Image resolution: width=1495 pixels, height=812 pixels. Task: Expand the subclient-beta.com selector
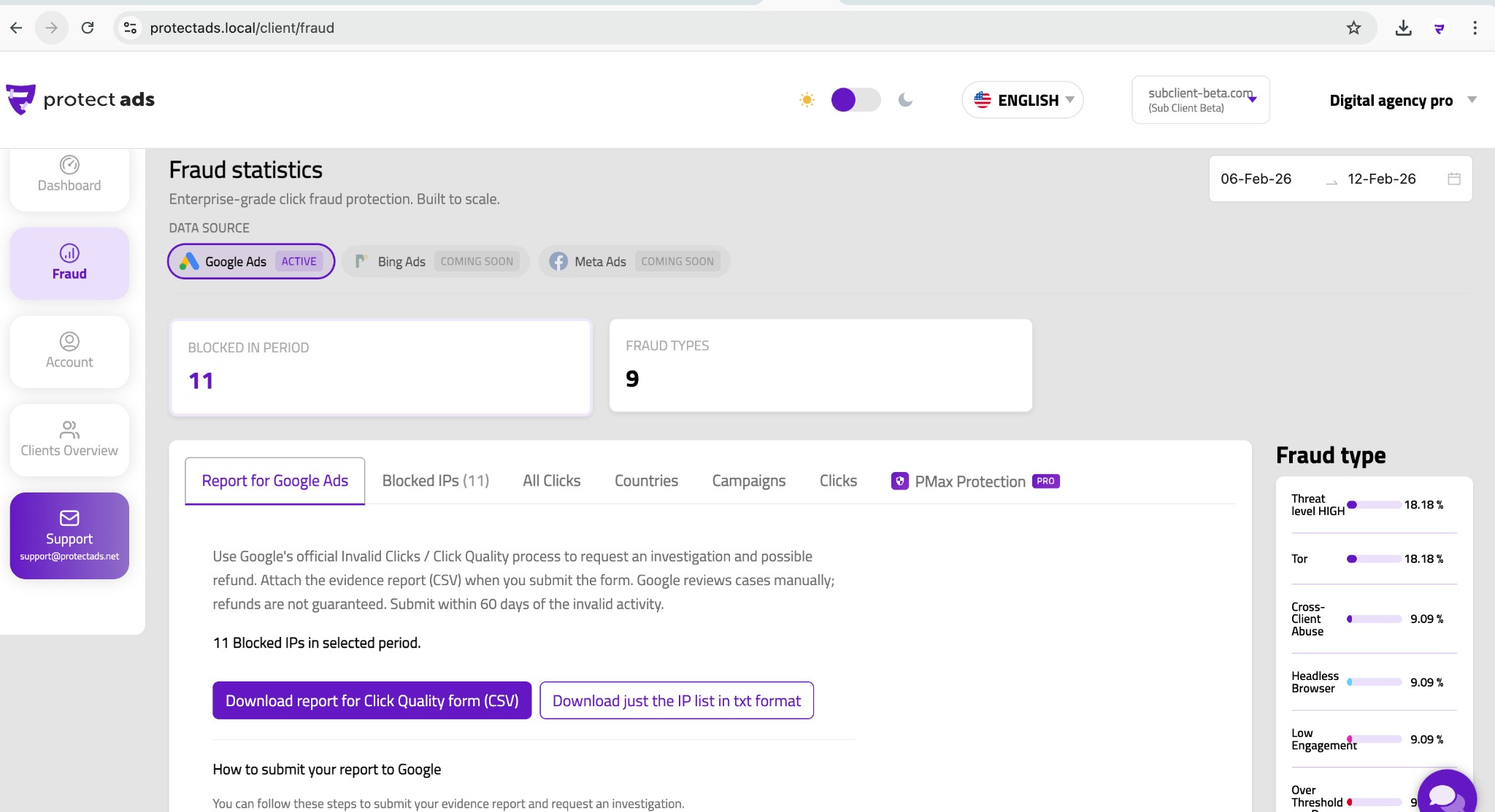click(1199, 100)
